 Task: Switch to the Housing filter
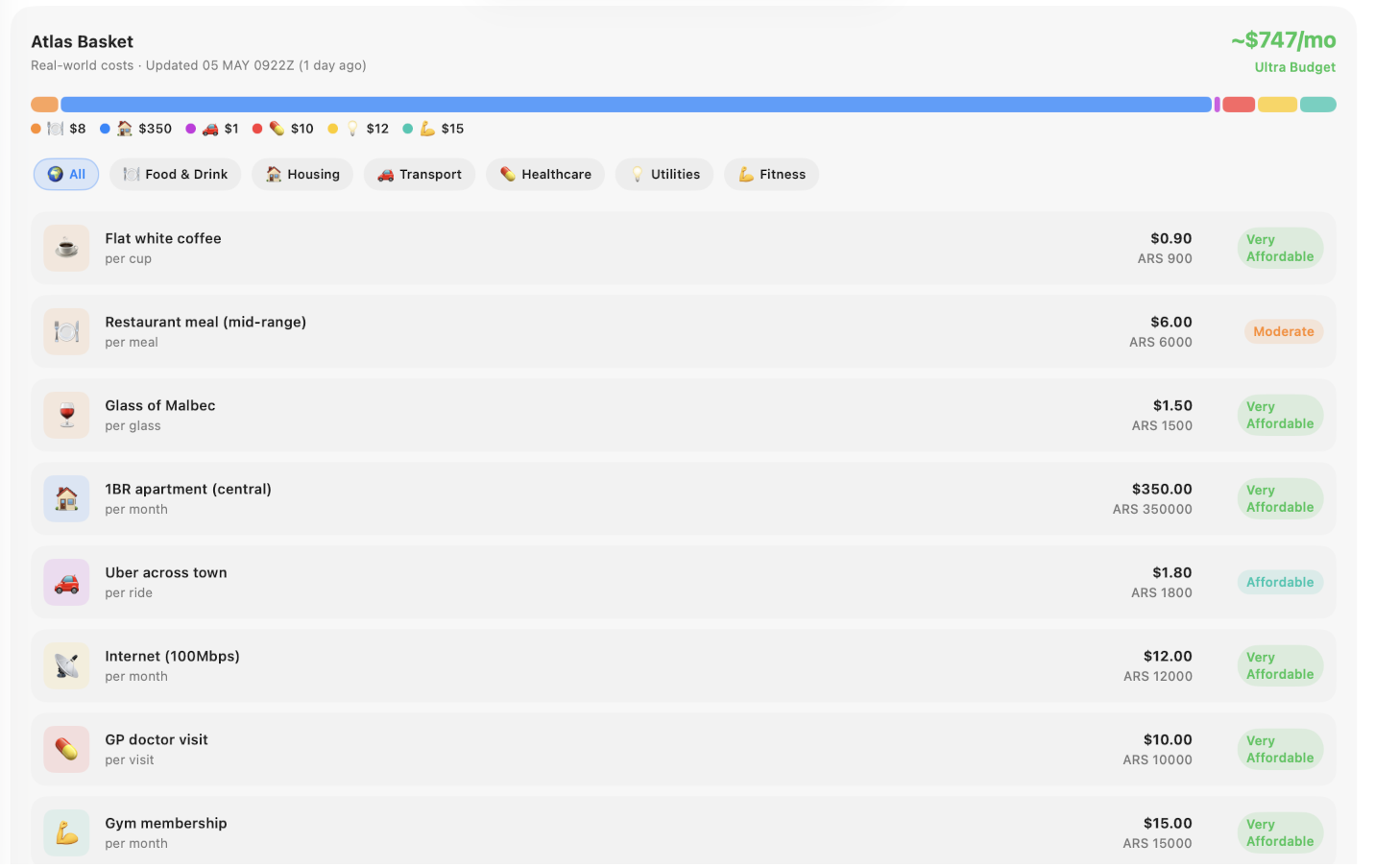302,174
